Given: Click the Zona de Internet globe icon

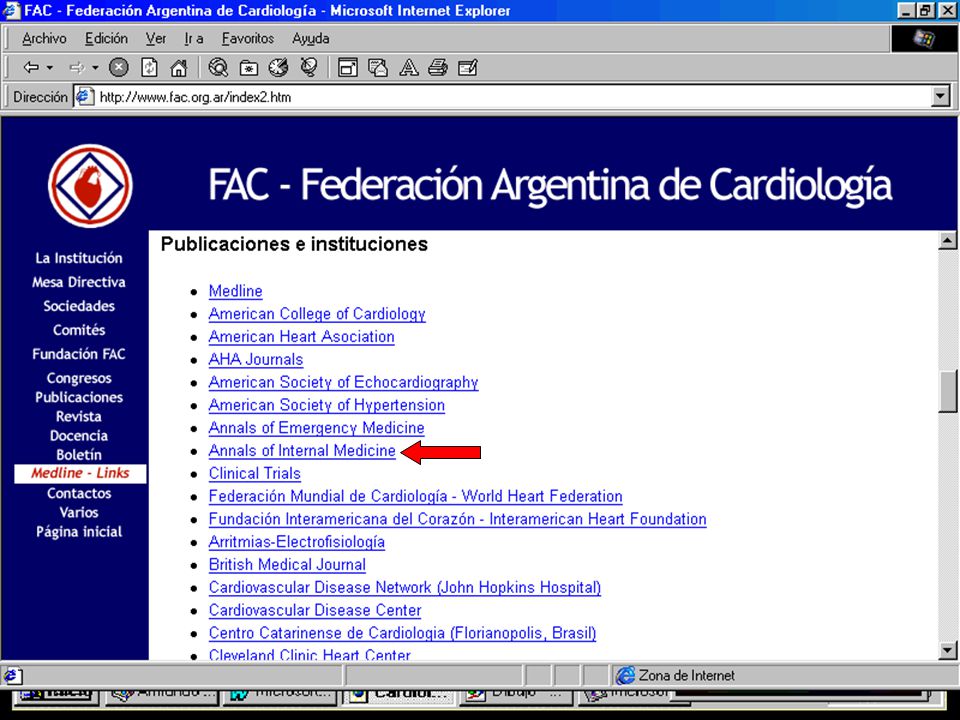Looking at the screenshot, I should 625,675.
